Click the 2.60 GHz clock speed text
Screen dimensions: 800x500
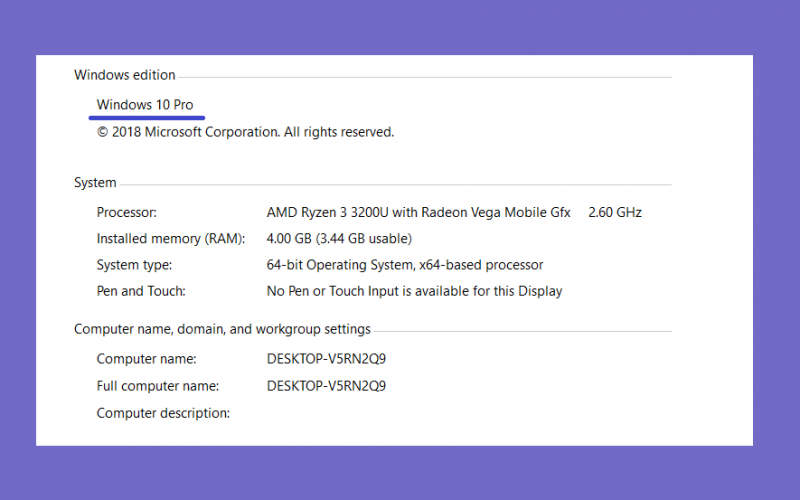(x=615, y=212)
